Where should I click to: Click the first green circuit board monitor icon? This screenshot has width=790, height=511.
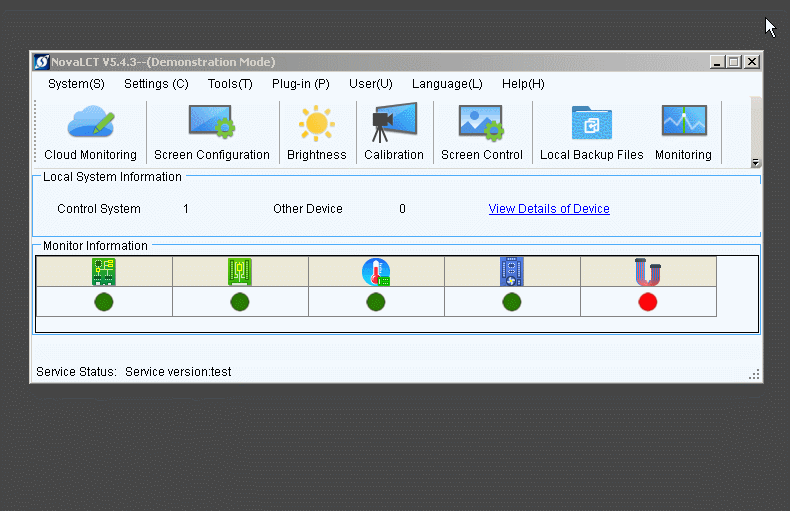(x=104, y=271)
